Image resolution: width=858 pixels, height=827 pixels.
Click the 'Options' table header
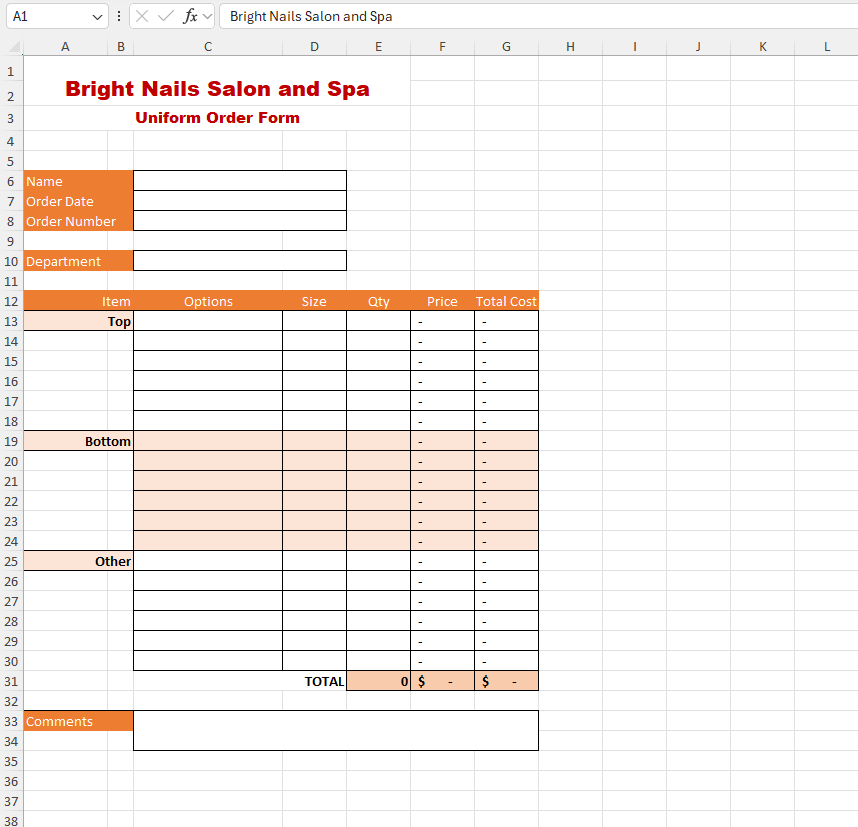tap(208, 301)
